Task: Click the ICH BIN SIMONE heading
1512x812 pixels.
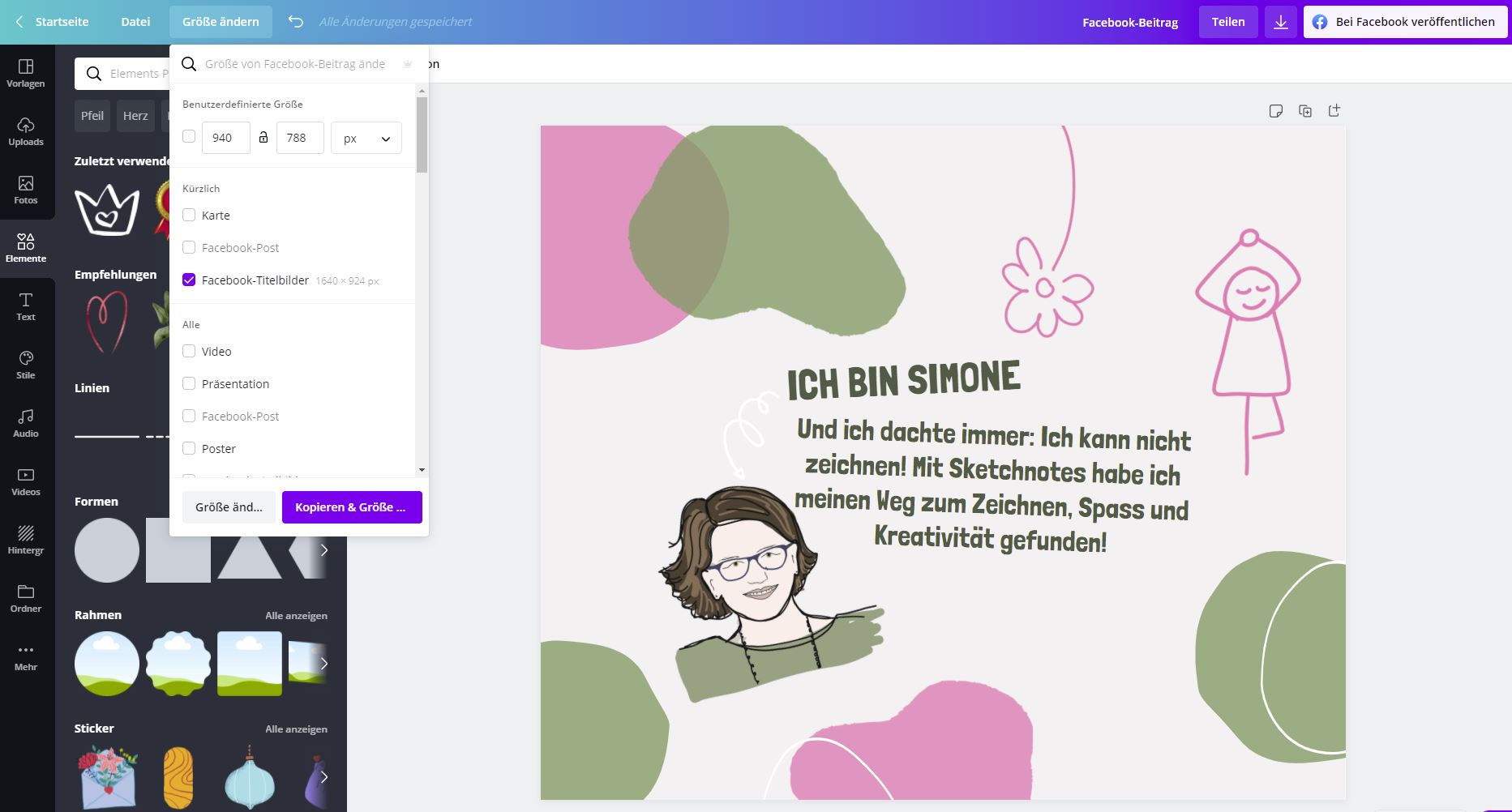Action: point(903,380)
